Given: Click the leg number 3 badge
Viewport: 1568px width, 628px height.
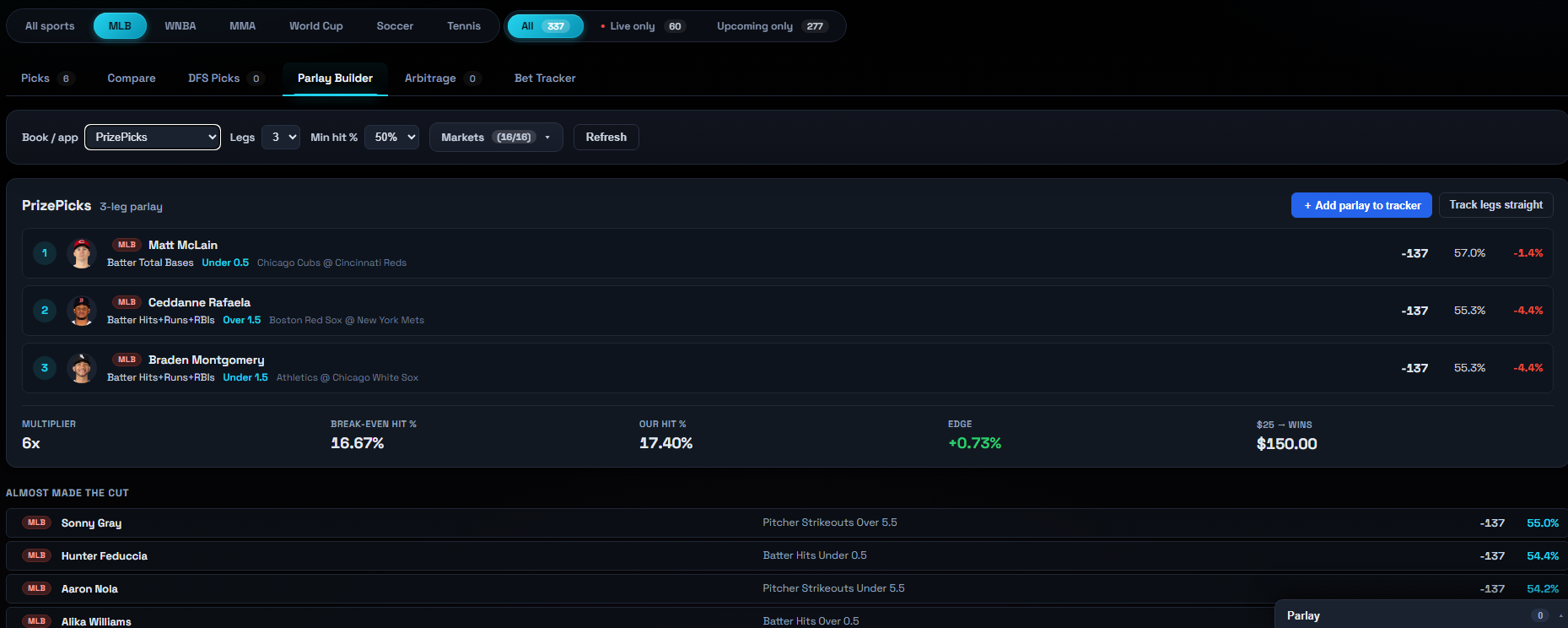Looking at the screenshot, I should coord(45,368).
